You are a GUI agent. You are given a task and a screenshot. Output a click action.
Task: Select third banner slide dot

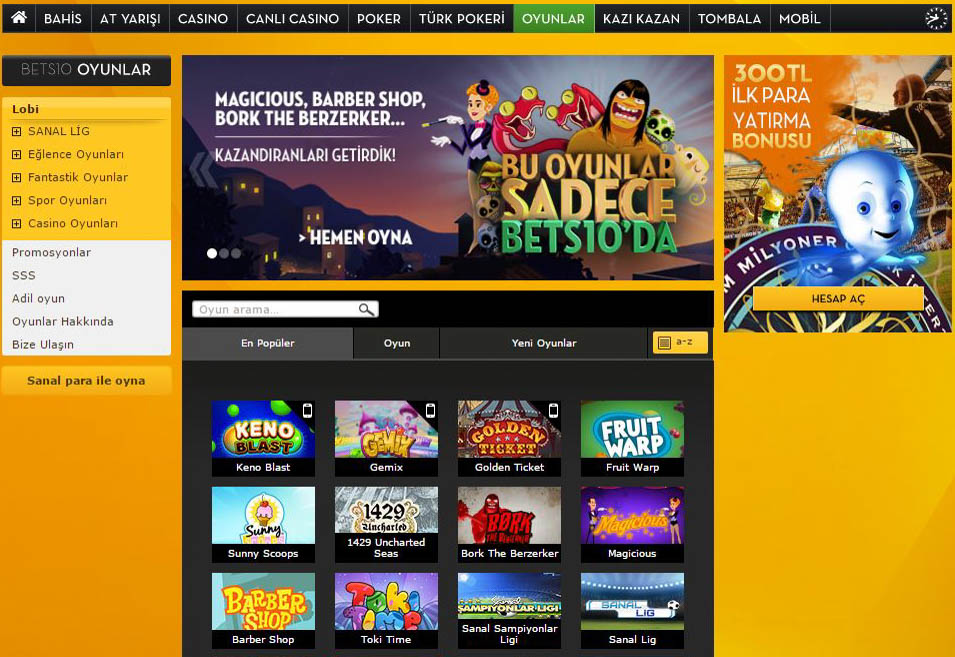236,253
